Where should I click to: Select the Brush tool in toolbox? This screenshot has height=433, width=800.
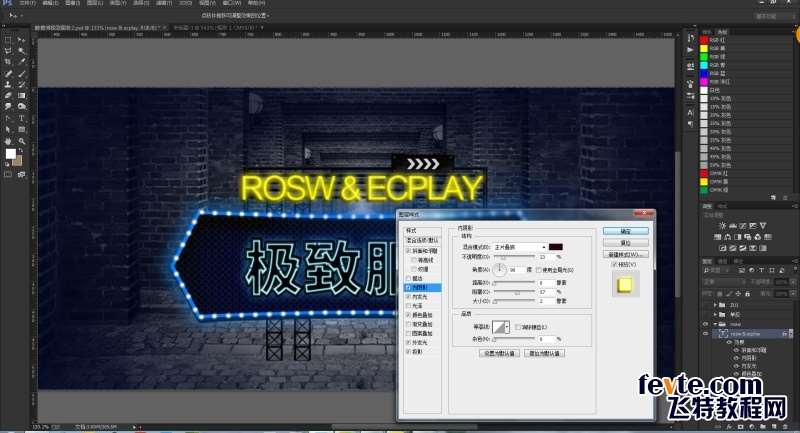21,73
